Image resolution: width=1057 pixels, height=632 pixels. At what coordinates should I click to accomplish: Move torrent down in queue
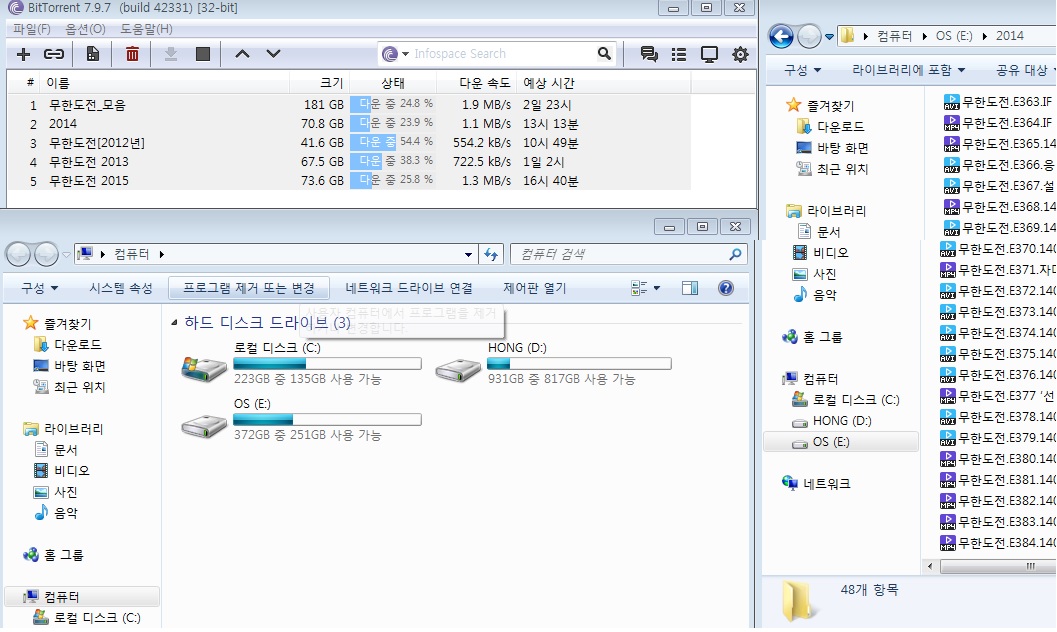(273, 54)
